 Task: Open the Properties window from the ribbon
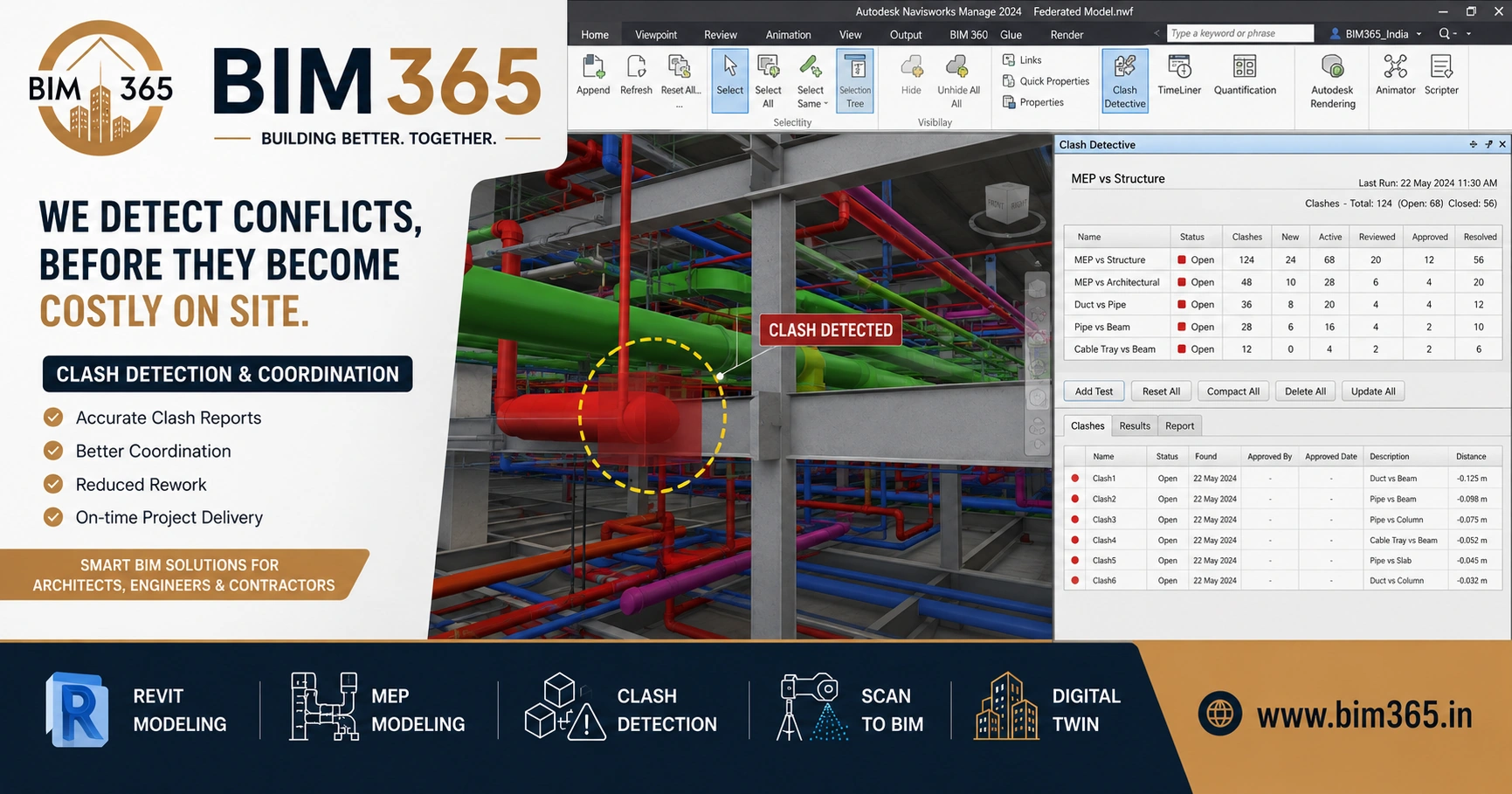tap(1032, 102)
